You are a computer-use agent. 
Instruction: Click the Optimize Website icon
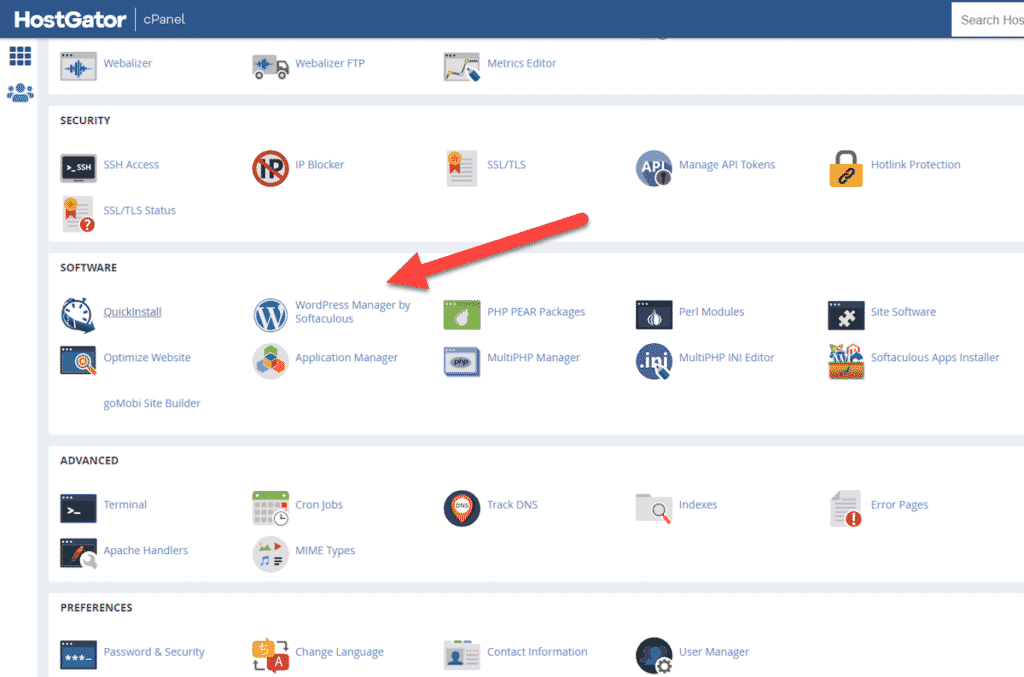(x=78, y=360)
